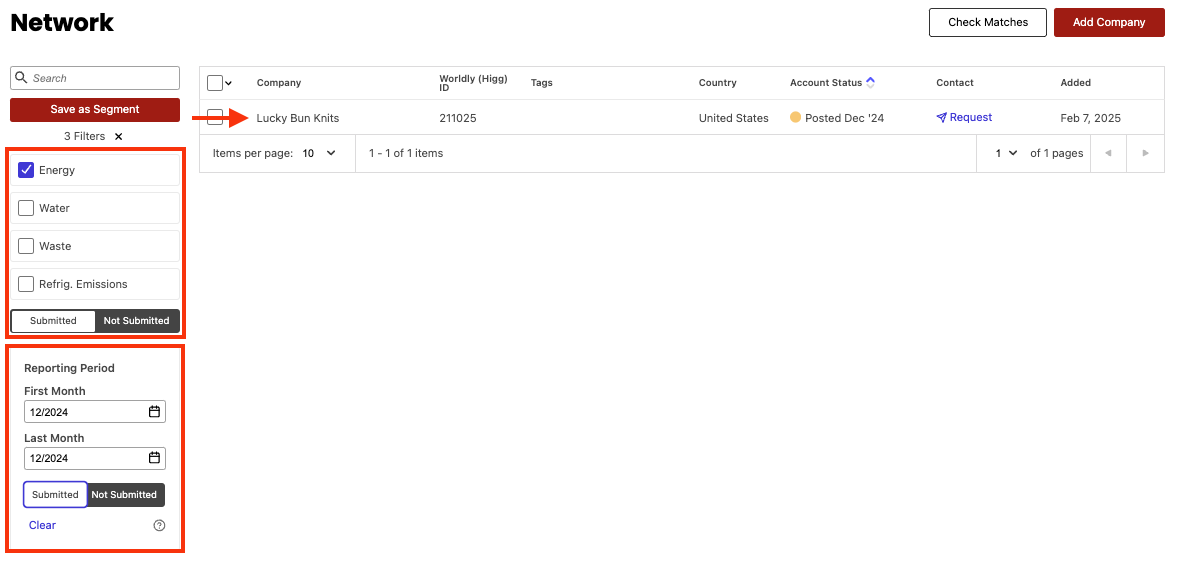Viewport: 1177px width, 564px height.
Task: Click the Added column header
Action: [x=1076, y=83]
